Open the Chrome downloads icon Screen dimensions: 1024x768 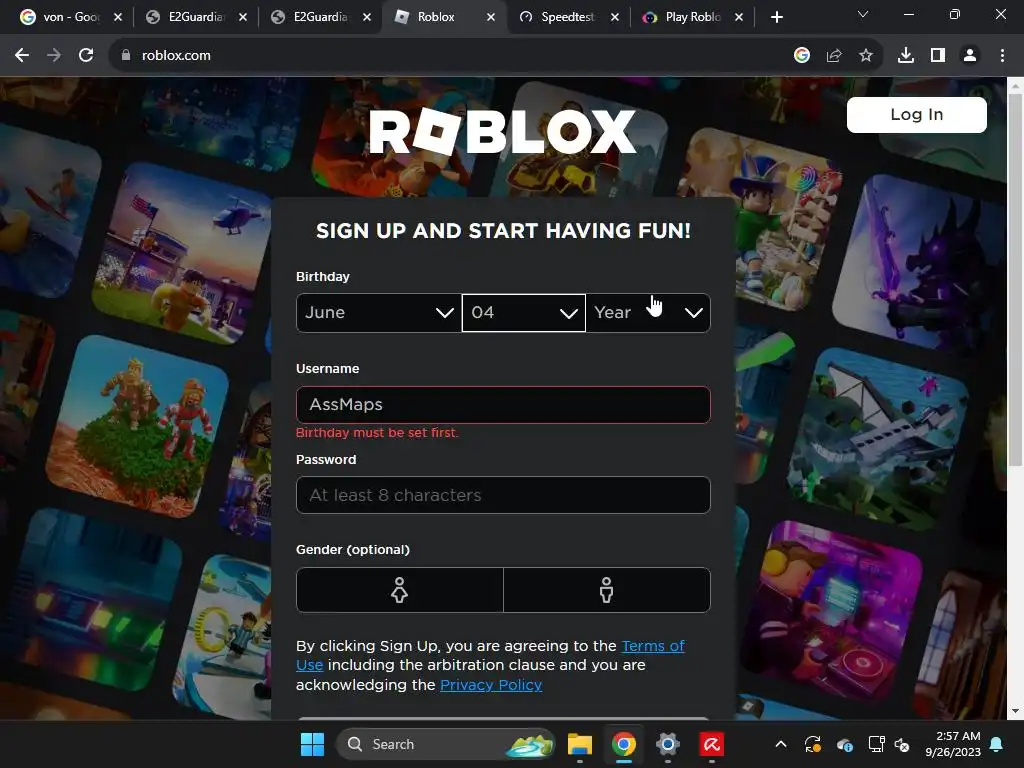pos(906,56)
